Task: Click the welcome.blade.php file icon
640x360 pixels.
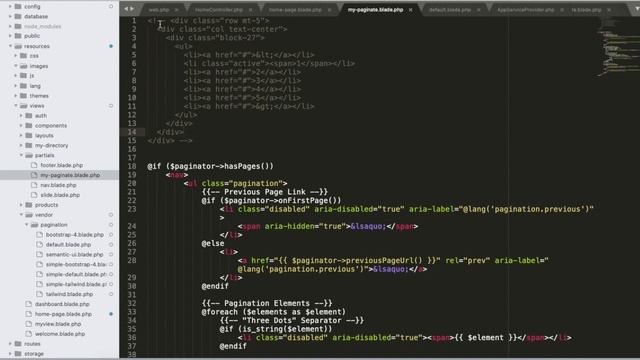Action: click(x=29, y=333)
